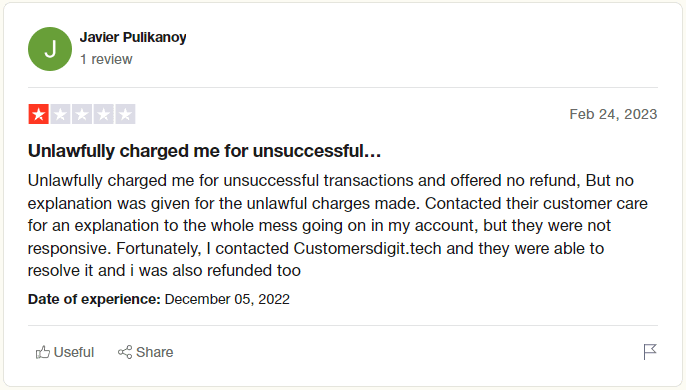The width and height of the screenshot is (686, 390).
Task: Click the thumbs-up Useful icon
Action: (x=42, y=352)
